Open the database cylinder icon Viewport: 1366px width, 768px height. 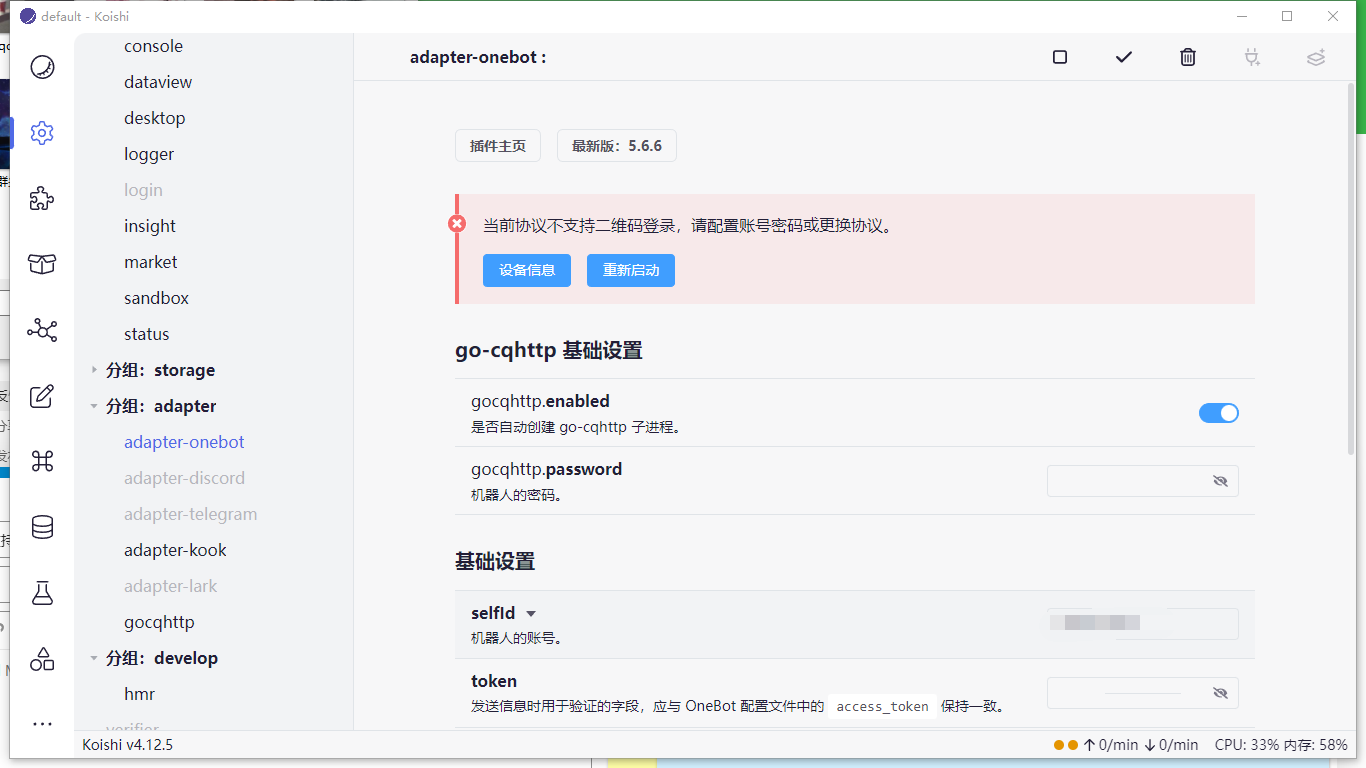point(42,527)
